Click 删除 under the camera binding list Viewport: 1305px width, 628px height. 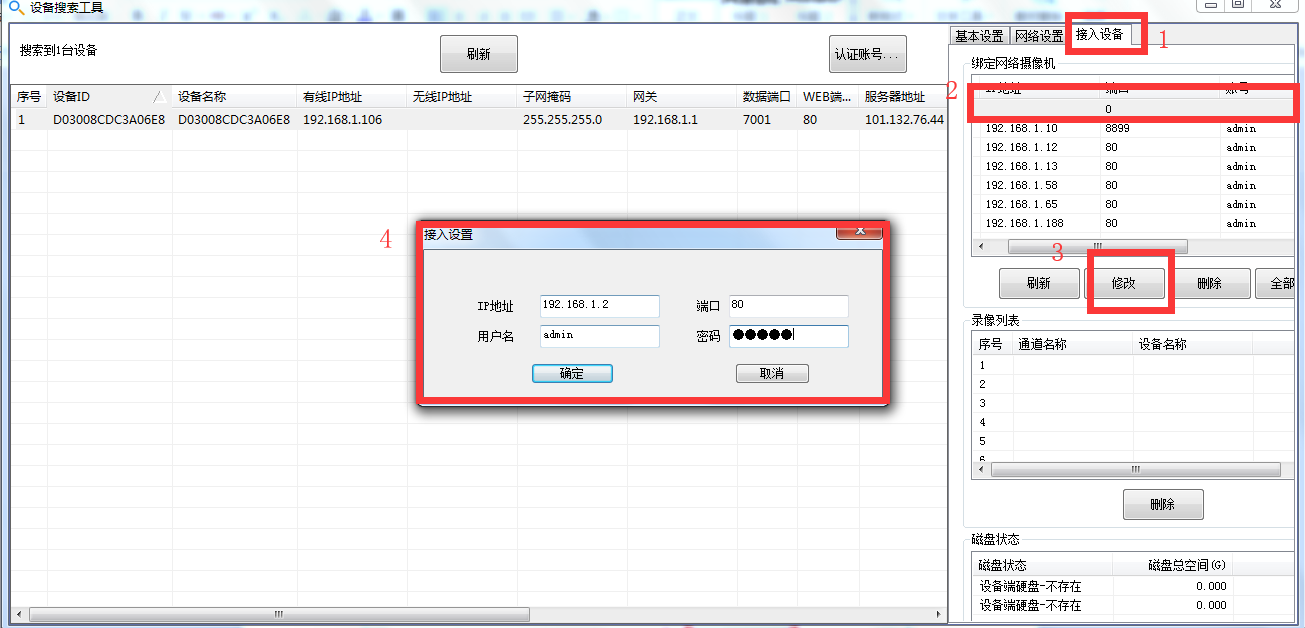[x=1210, y=283]
